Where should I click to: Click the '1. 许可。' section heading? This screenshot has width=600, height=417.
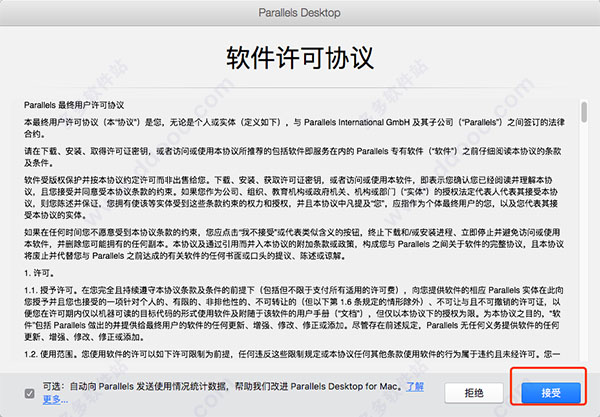40,273
